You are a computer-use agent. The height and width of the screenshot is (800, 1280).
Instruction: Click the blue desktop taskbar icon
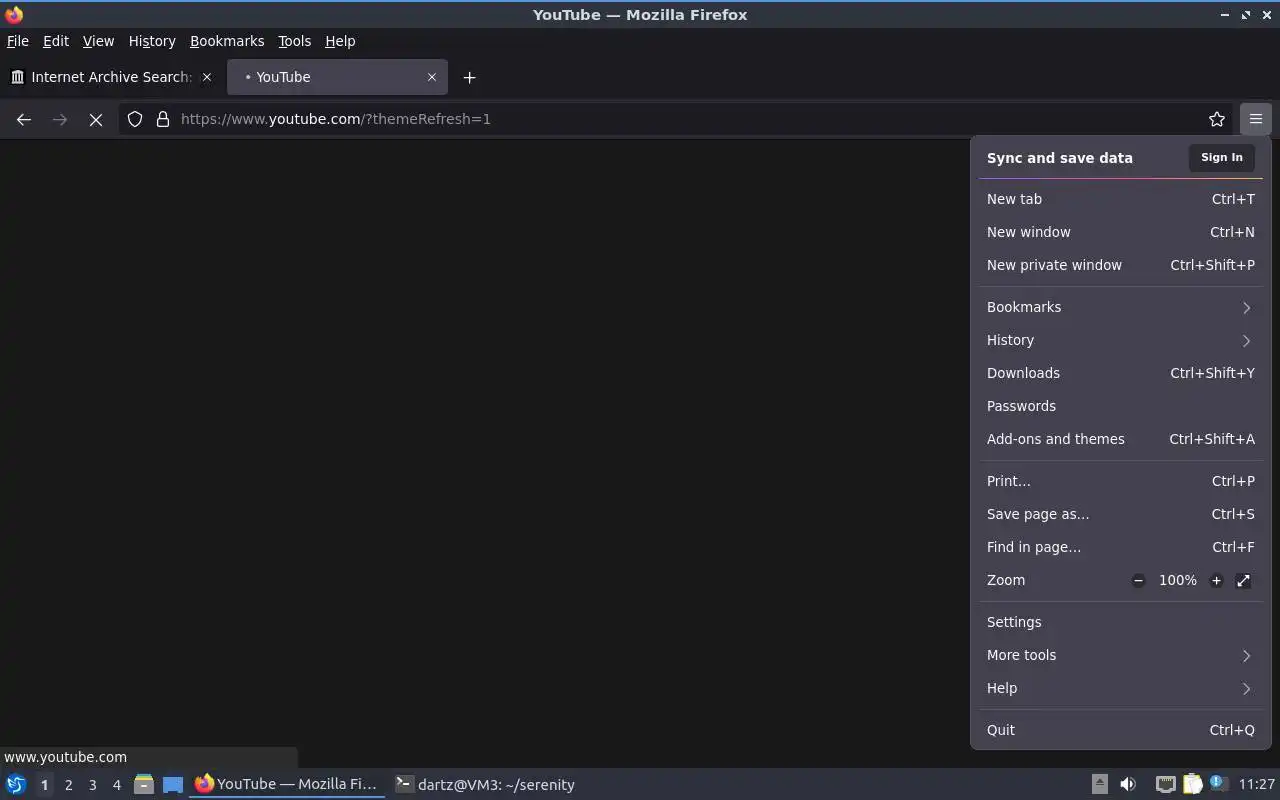click(173, 784)
